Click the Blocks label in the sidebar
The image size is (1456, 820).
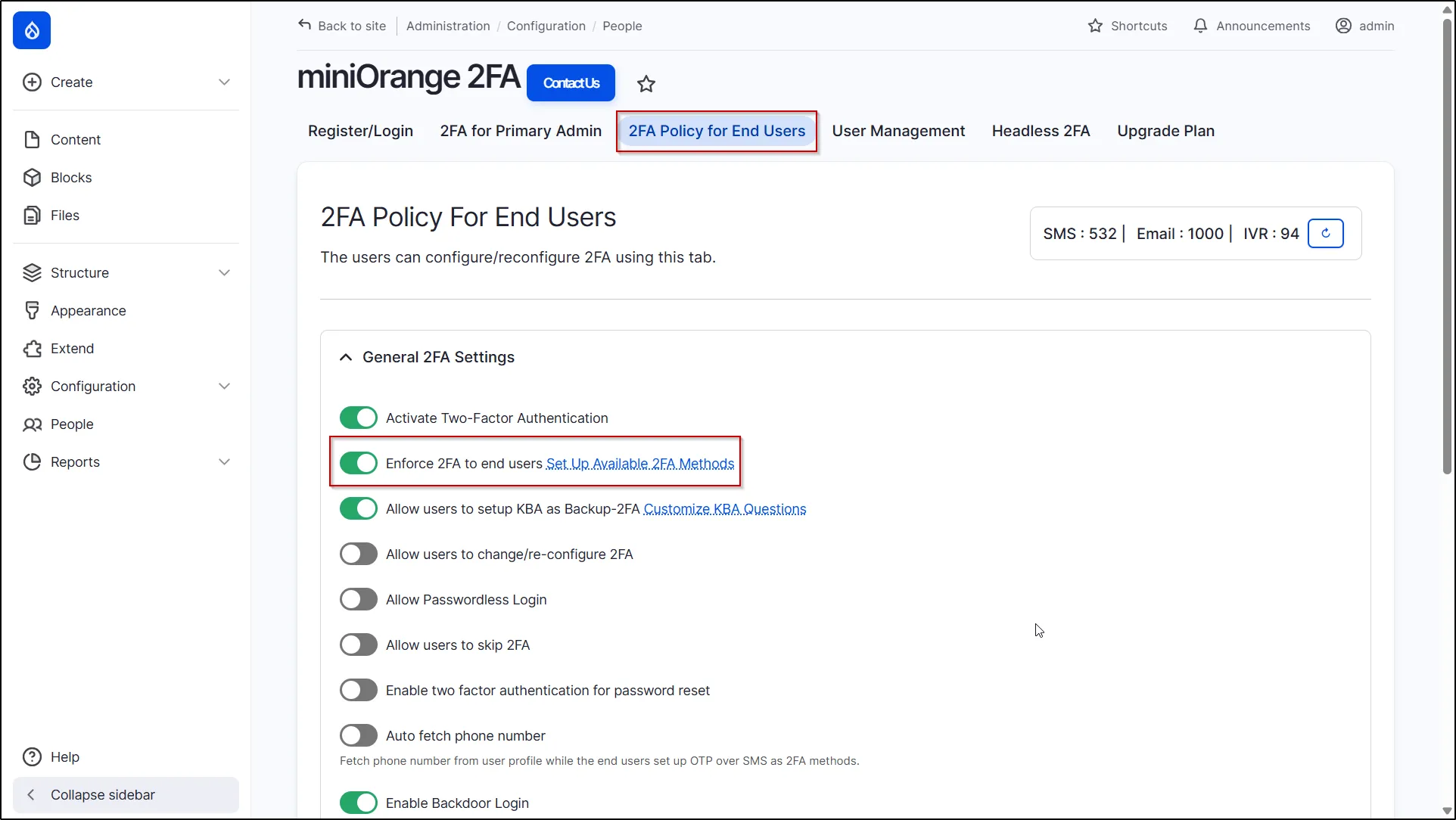tap(71, 178)
